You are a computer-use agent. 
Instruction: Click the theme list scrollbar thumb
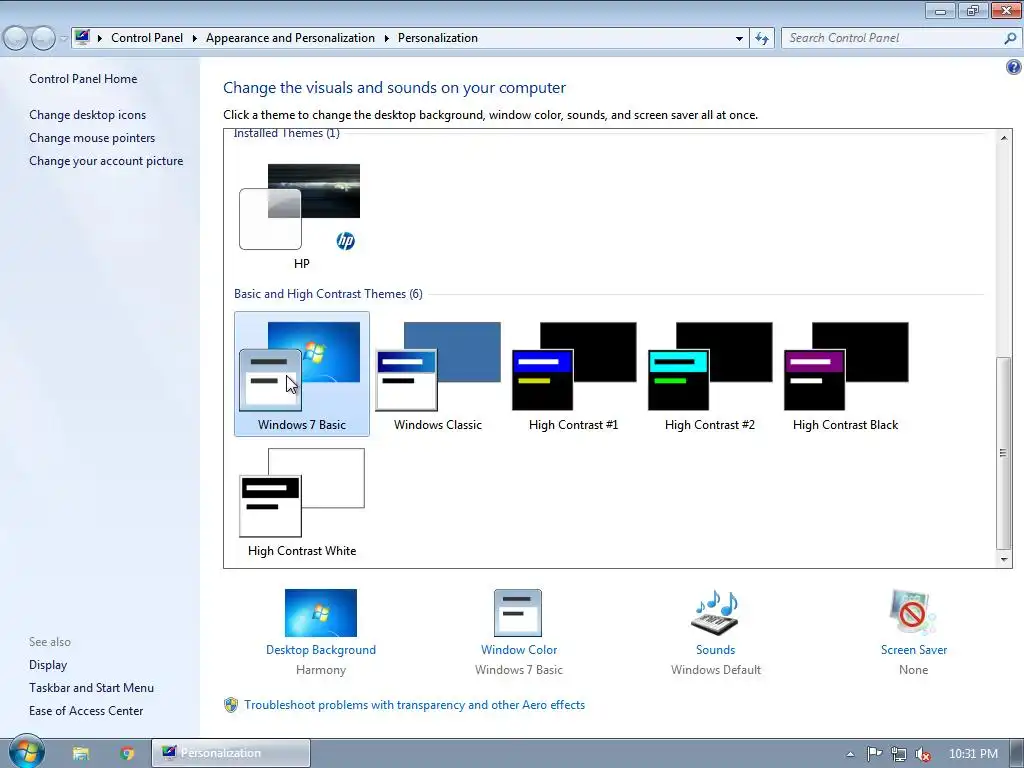tap(1004, 453)
